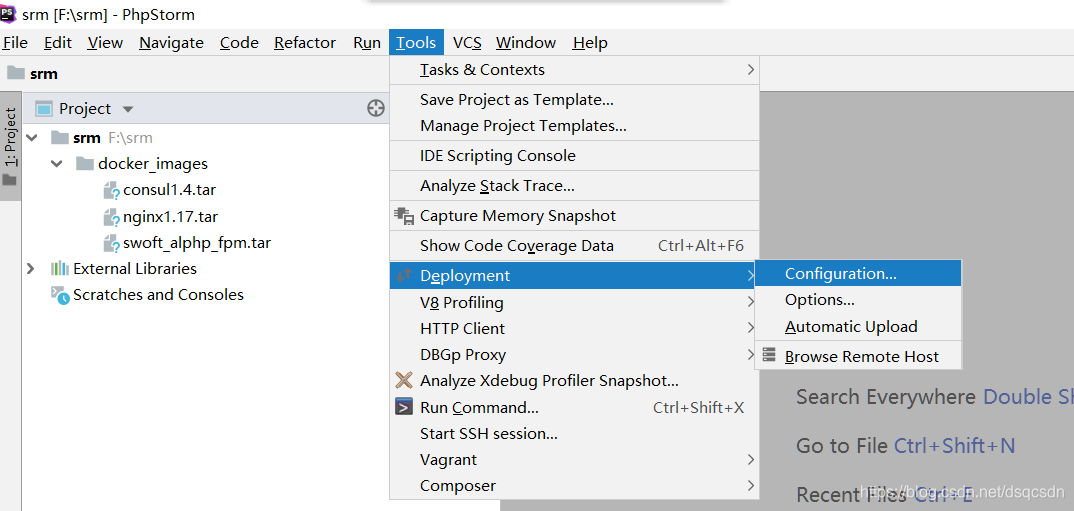Choose Analyze Stack Trace...
The height and width of the screenshot is (511, 1074).
(x=574, y=186)
